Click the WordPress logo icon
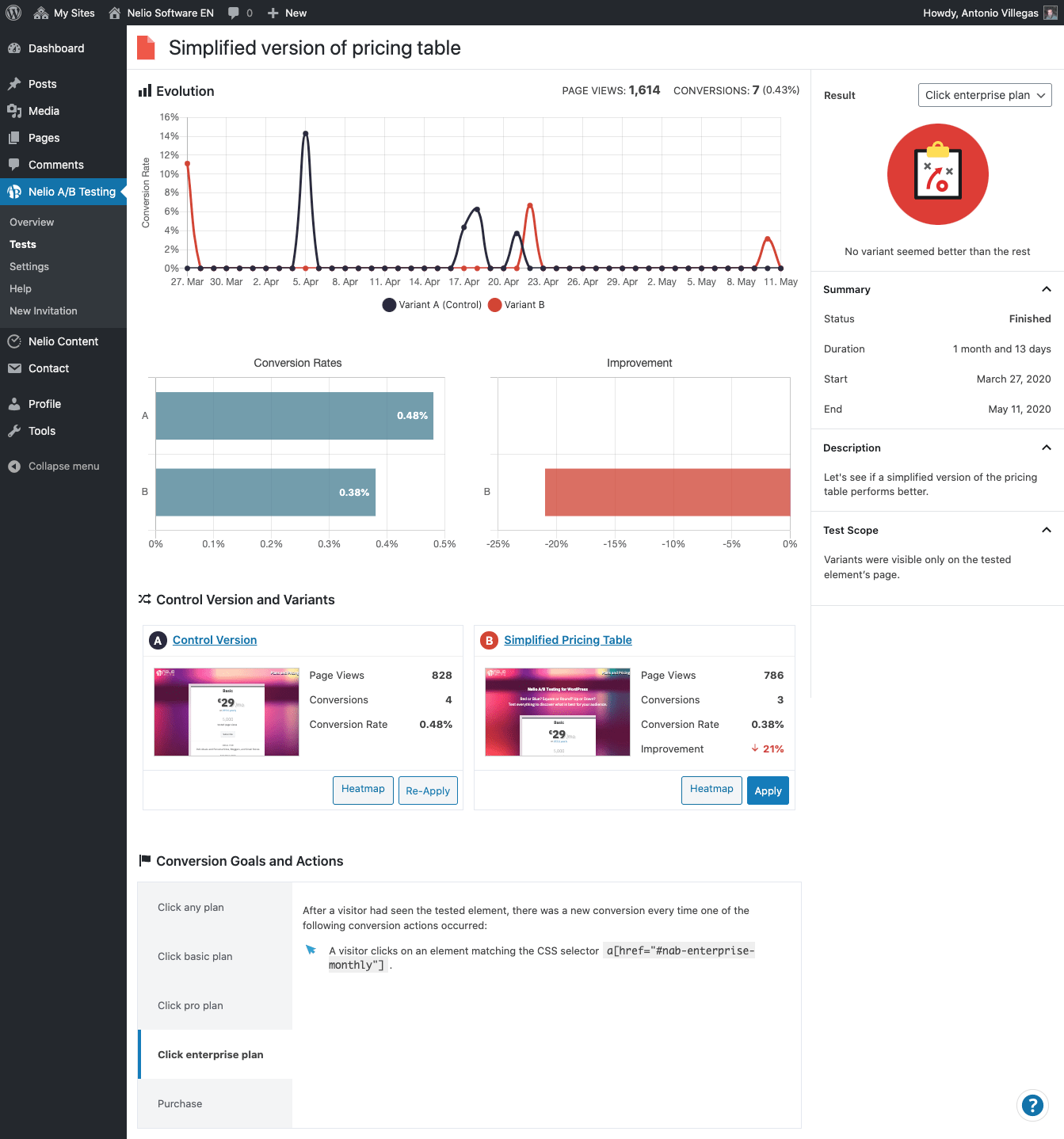Viewport: 1064px width, 1139px height. pos(13,13)
